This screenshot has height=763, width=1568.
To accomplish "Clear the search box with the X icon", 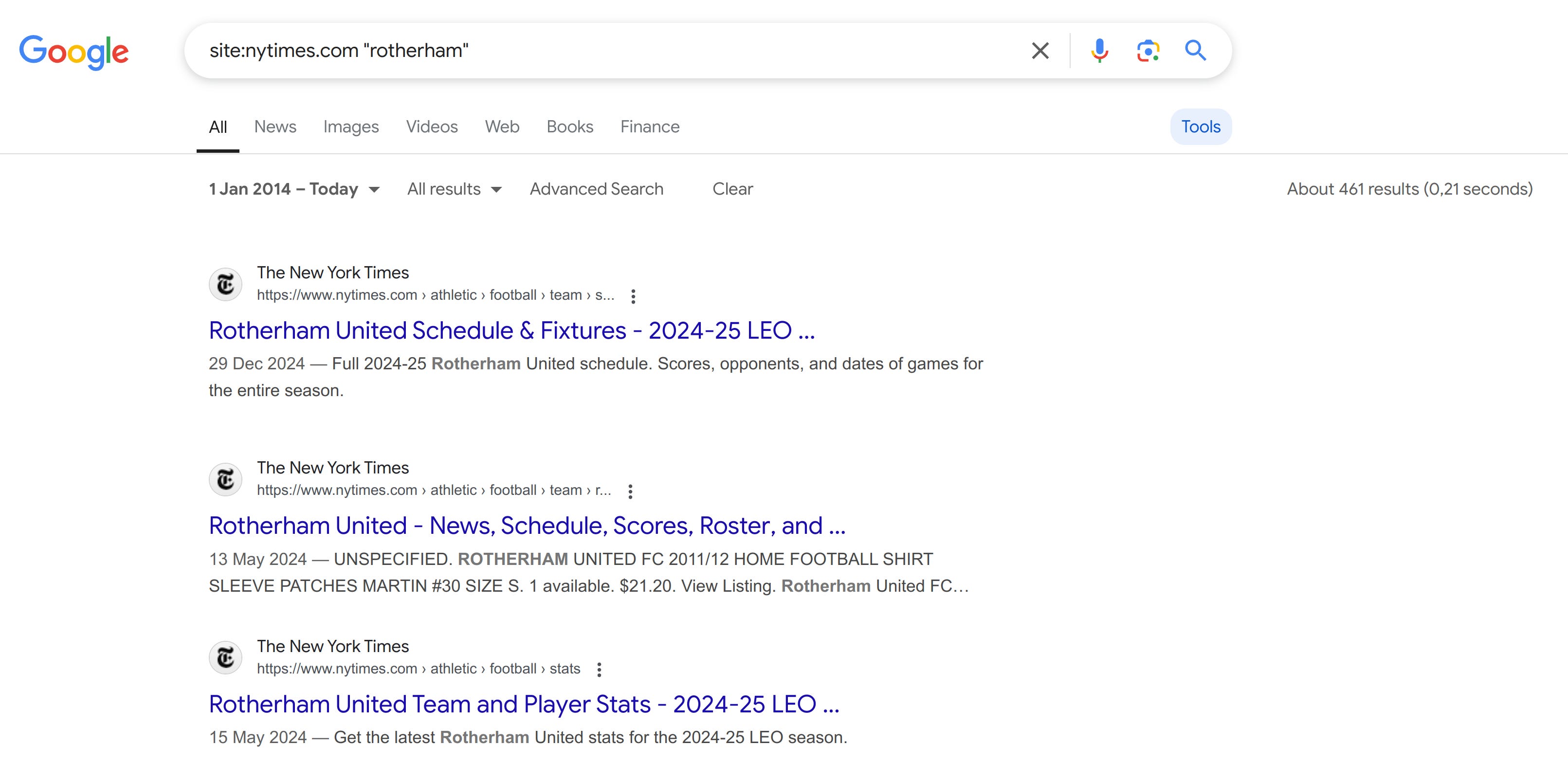I will pos(1040,51).
